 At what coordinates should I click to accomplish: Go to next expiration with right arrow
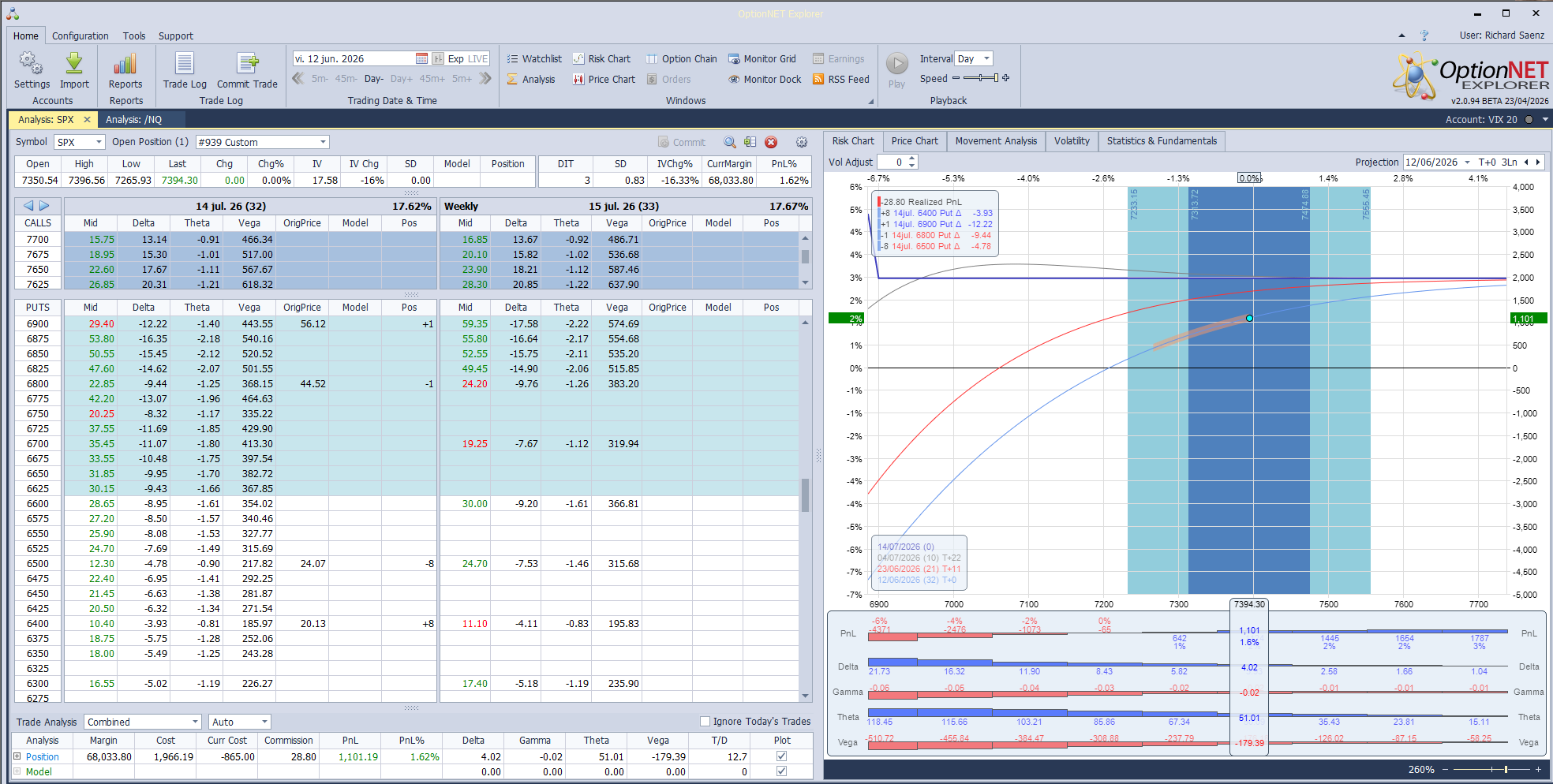pos(45,206)
